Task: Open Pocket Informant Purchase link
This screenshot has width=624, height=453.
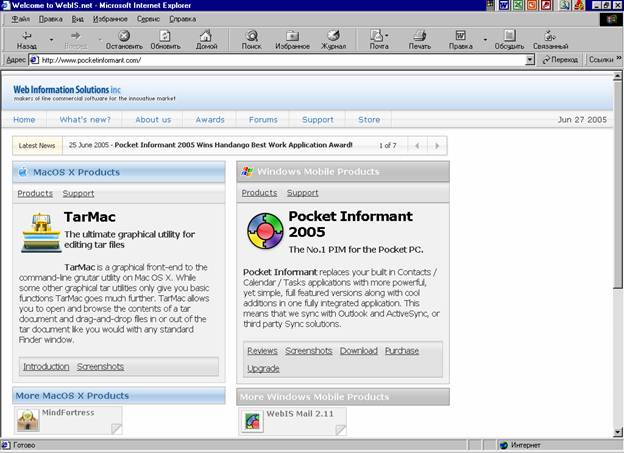Action: pyautogui.click(x=402, y=351)
